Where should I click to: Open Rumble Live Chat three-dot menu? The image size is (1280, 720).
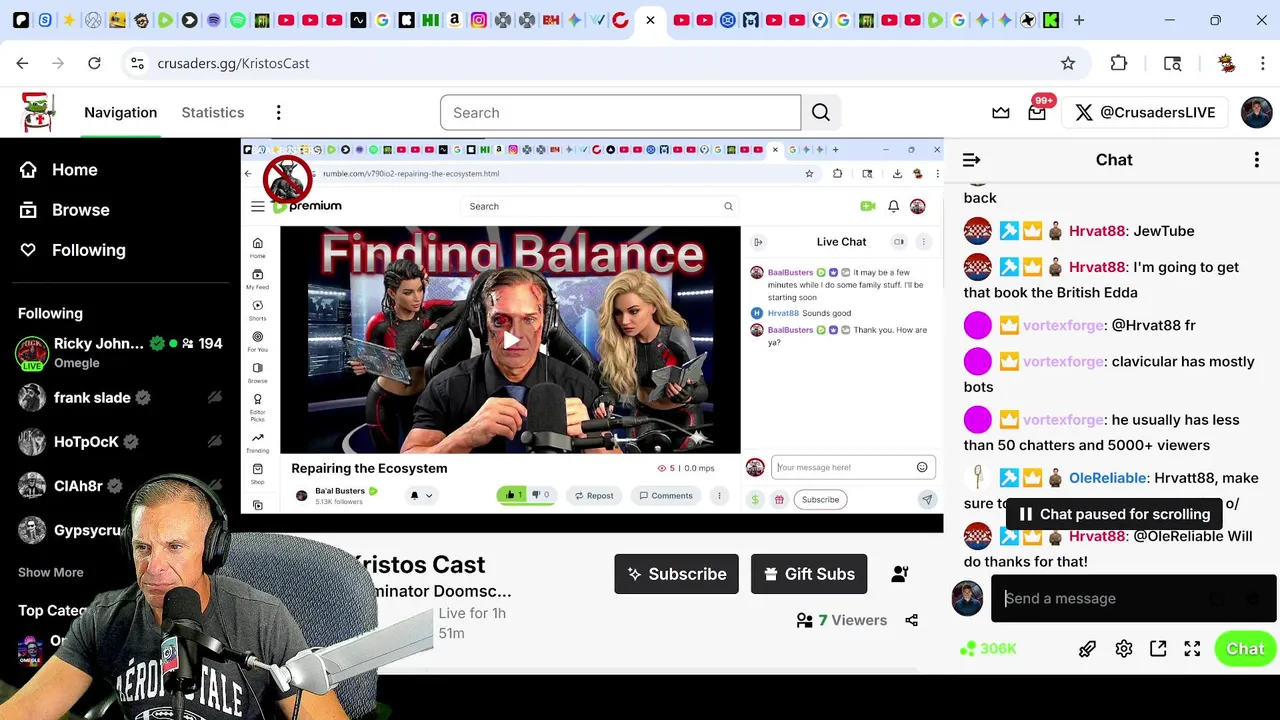tap(923, 242)
